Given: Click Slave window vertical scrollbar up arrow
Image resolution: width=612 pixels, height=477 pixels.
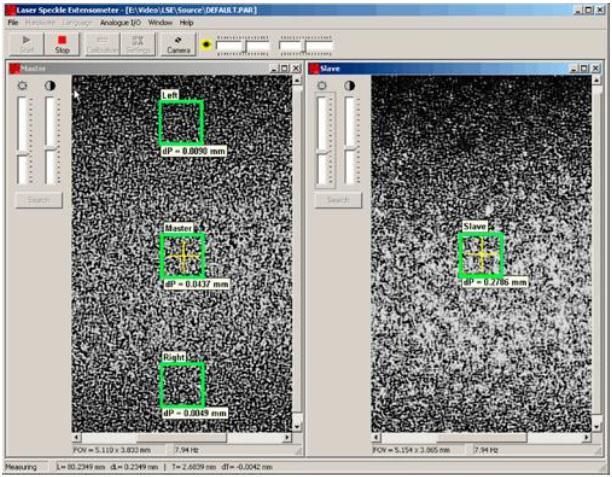Looking at the screenshot, I should click(x=596, y=80).
